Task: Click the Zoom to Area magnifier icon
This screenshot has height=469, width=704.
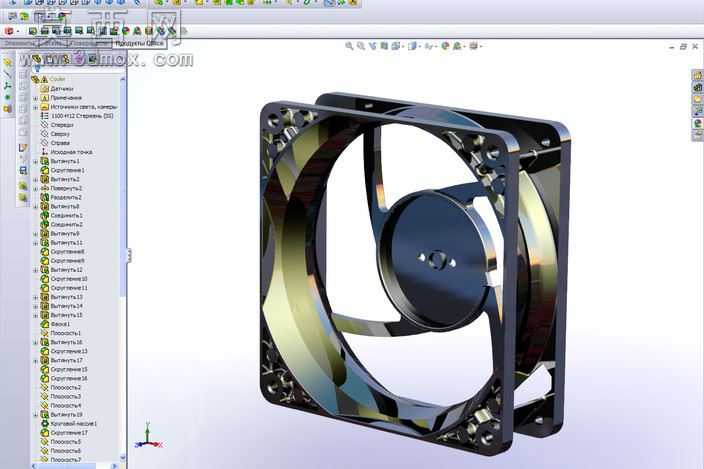Action: (361, 46)
